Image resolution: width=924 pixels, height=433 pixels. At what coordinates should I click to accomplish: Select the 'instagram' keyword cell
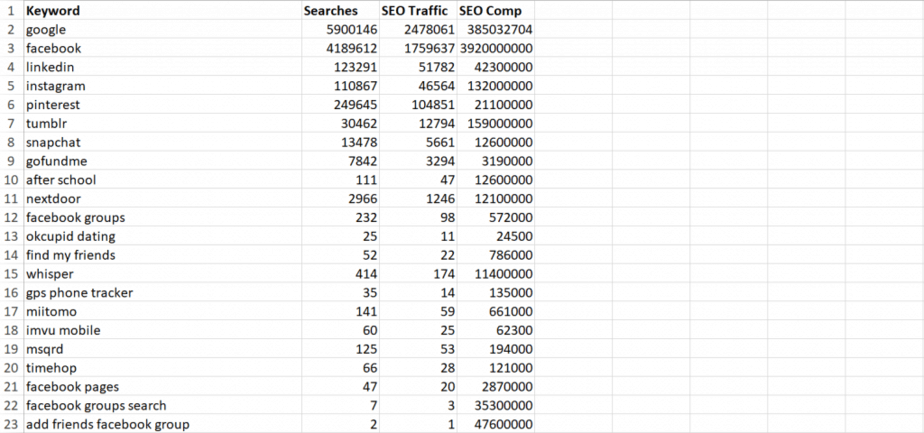[x=162, y=86]
